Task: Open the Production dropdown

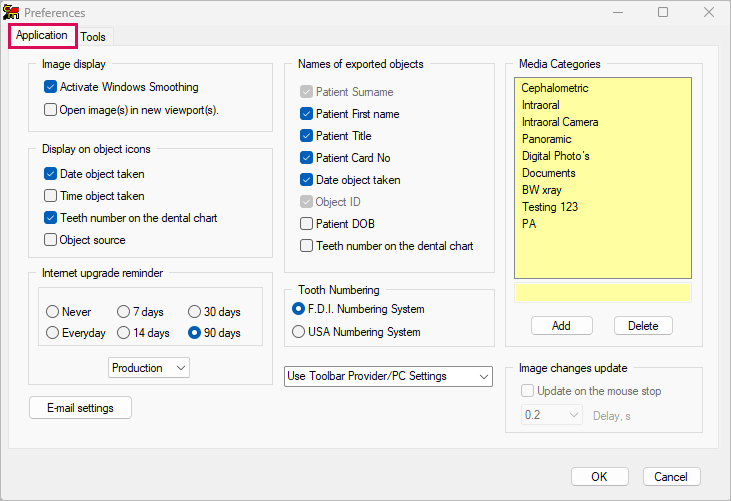Action: [x=149, y=368]
